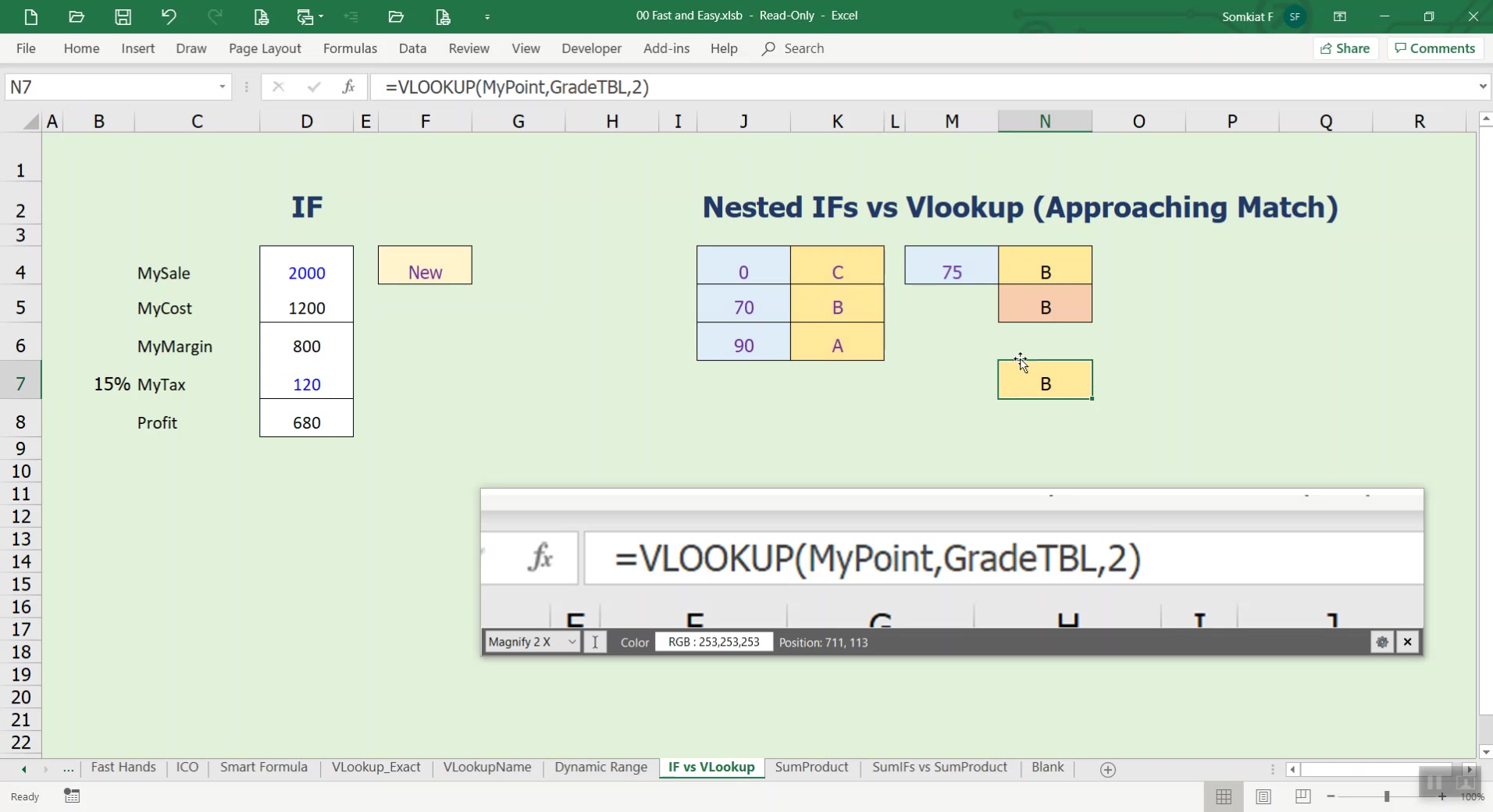Screen dimensions: 1493x812
Task: Open the Add-ins ribbon tab
Action: click(x=666, y=48)
